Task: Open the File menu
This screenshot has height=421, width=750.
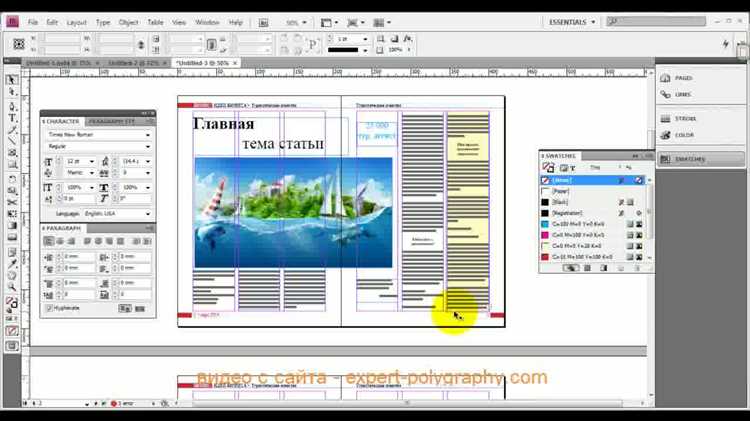Action: click(x=33, y=22)
